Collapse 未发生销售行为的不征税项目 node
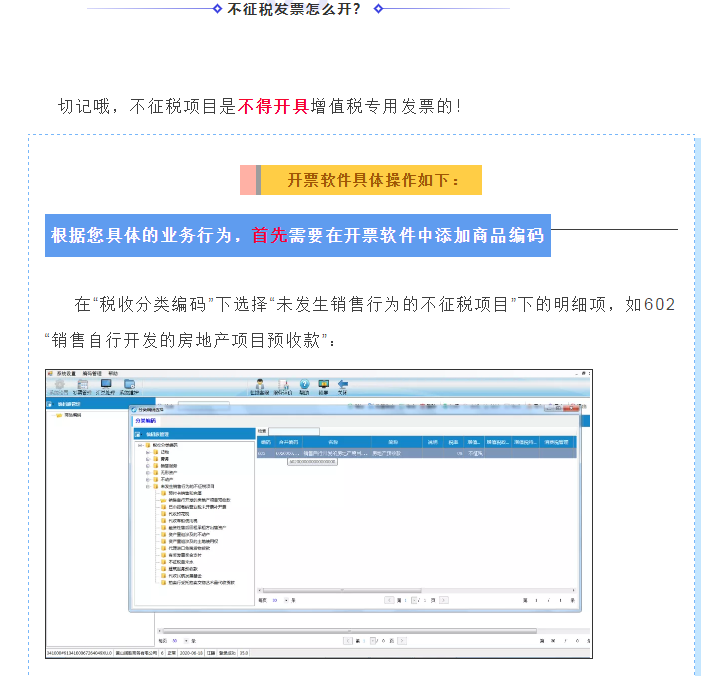This screenshot has height=676, width=728. pyautogui.click(x=148, y=486)
